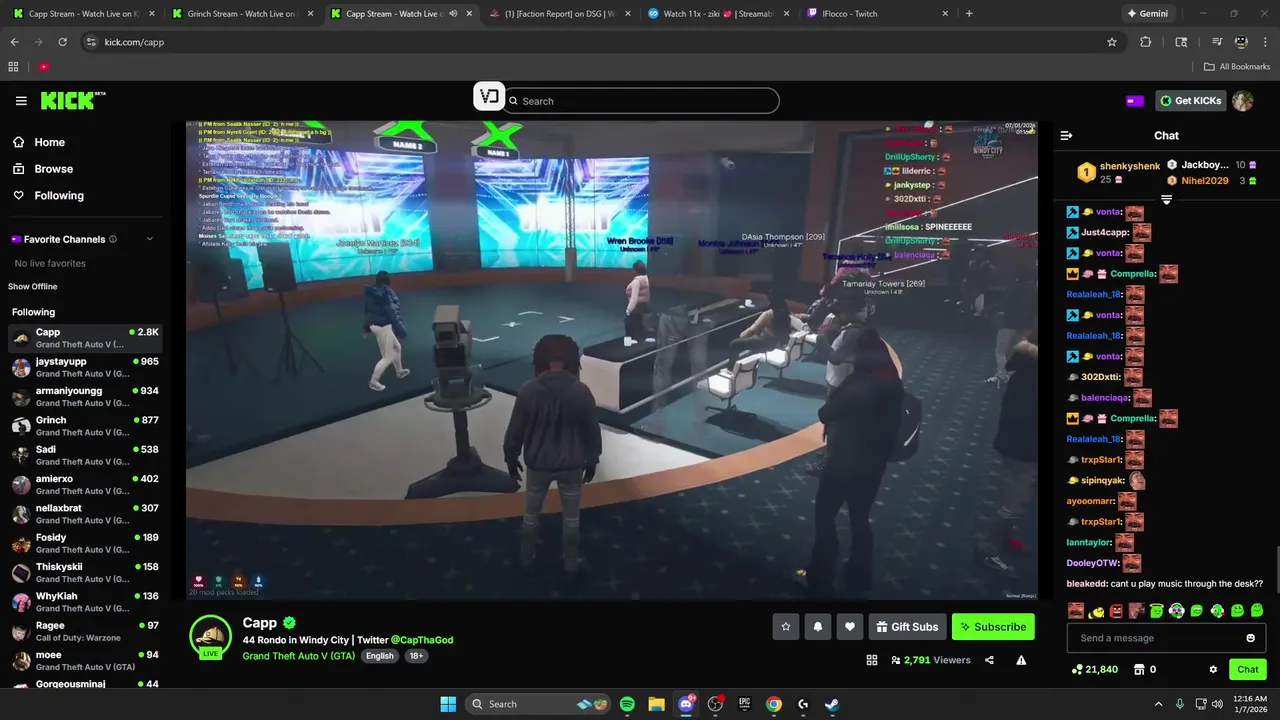Viewport: 1280px width, 720px height.
Task: Open nellaxbrat in the Following list
Action: click(x=85, y=514)
